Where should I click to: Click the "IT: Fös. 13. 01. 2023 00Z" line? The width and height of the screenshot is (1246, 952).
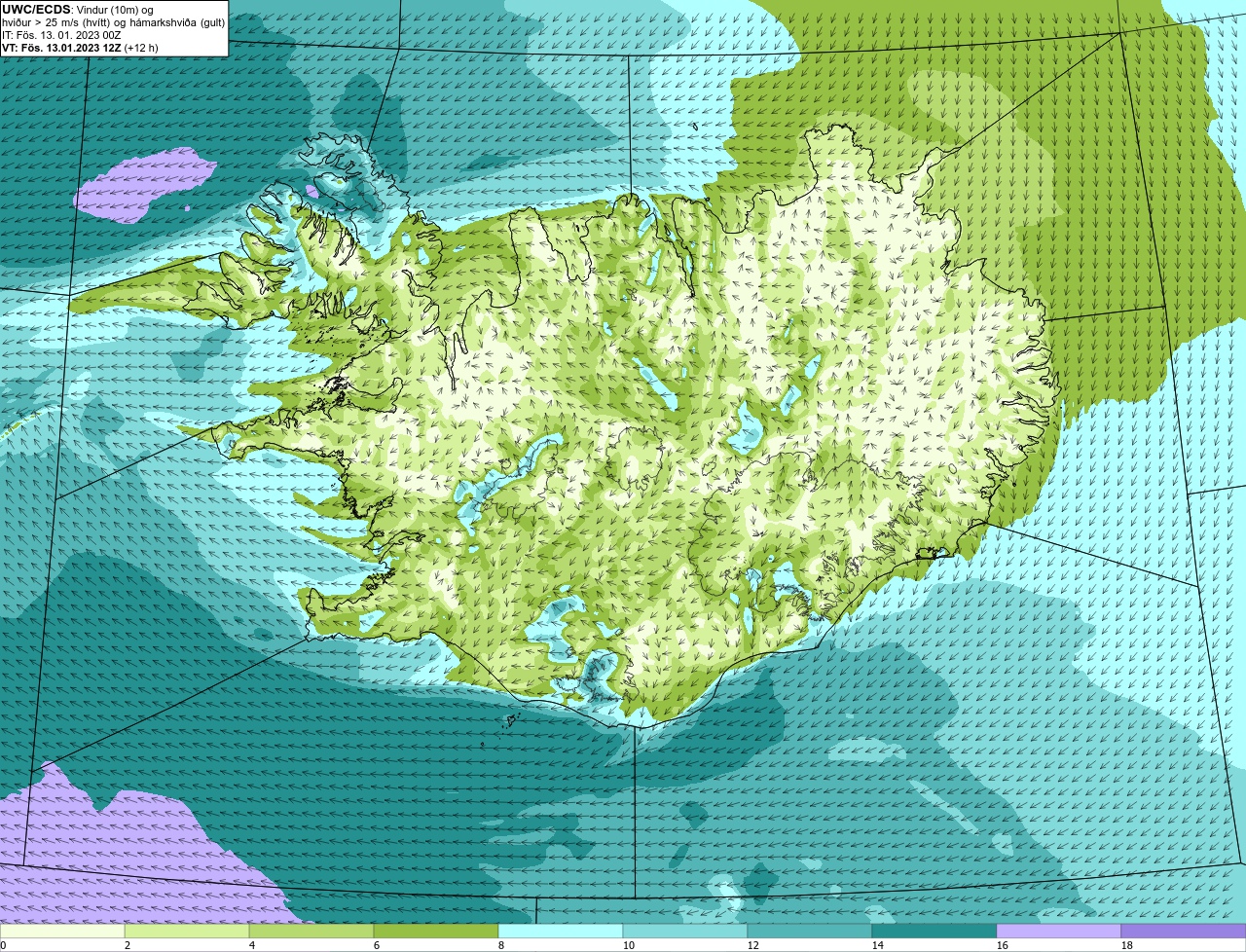[60, 35]
